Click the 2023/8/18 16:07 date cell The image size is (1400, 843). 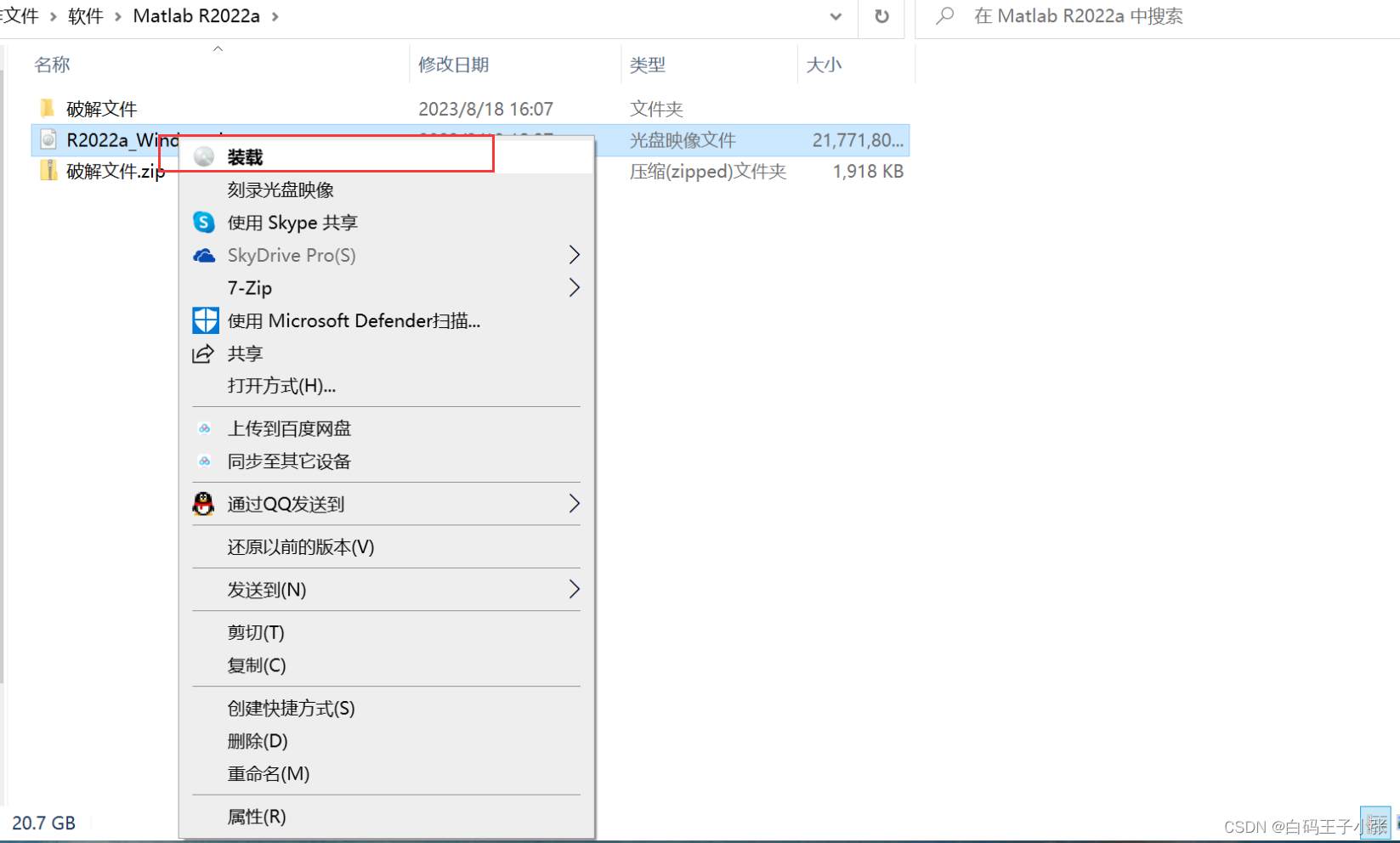point(485,109)
